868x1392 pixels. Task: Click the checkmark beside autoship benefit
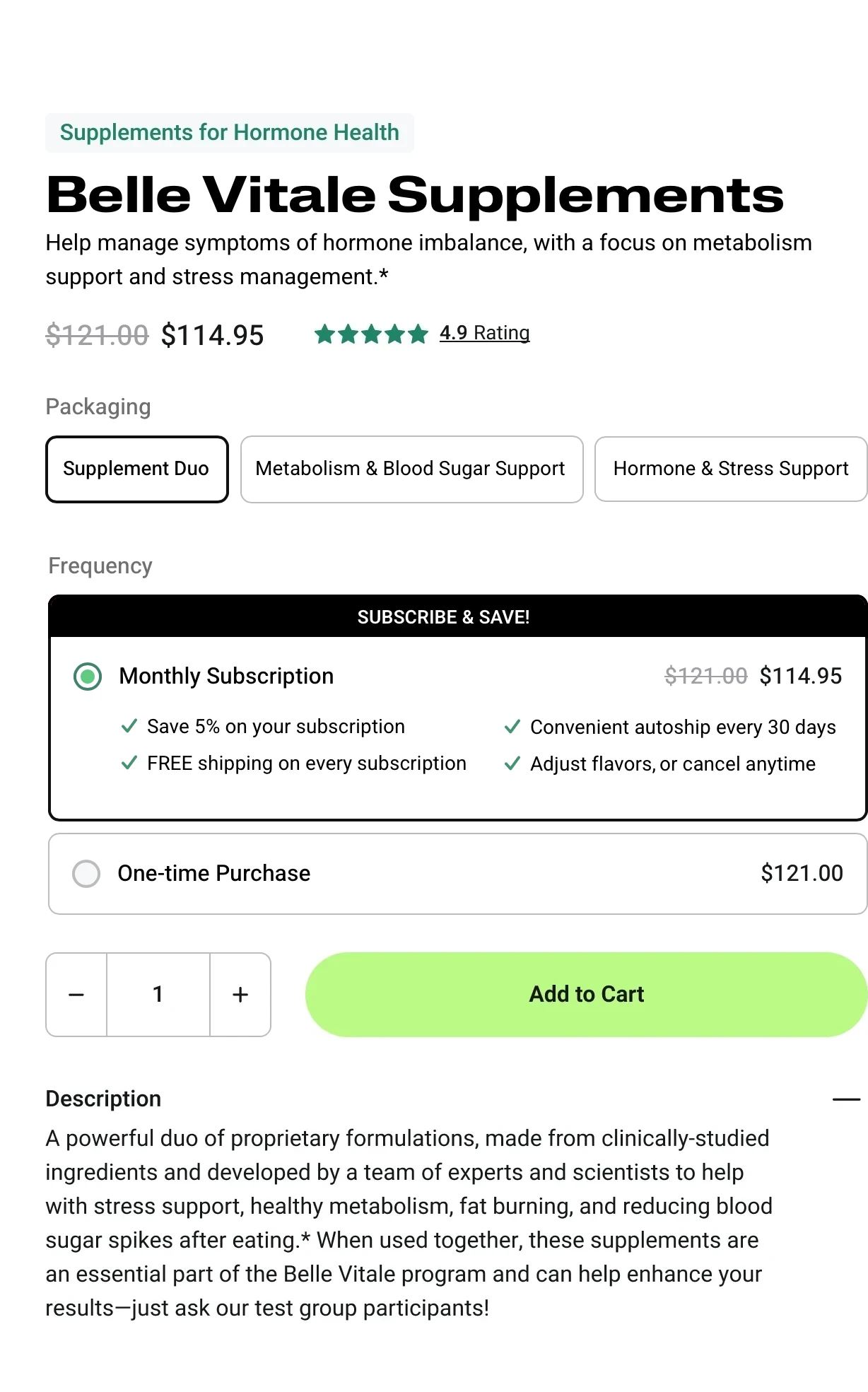click(x=512, y=726)
